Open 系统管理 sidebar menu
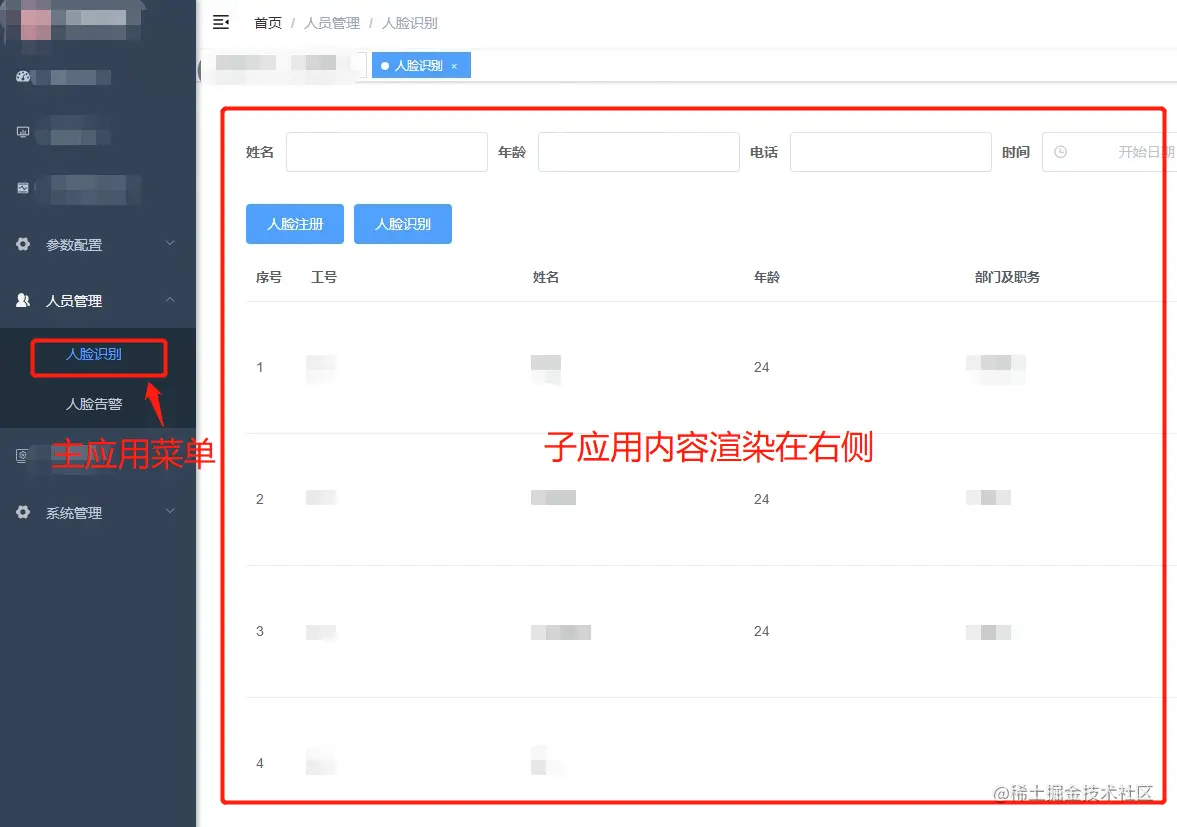 coord(98,513)
